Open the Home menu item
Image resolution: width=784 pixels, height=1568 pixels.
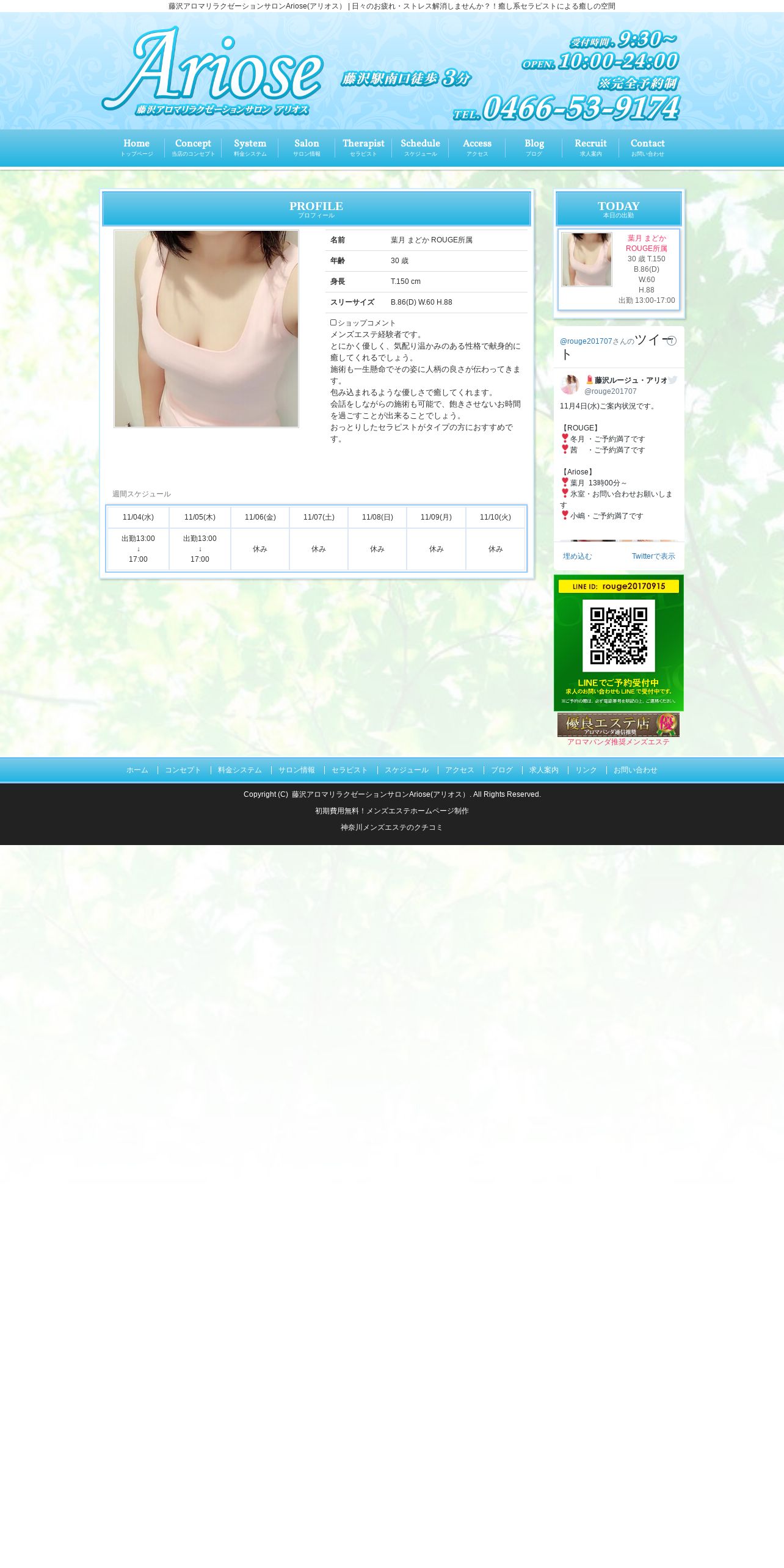coord(136,148)
